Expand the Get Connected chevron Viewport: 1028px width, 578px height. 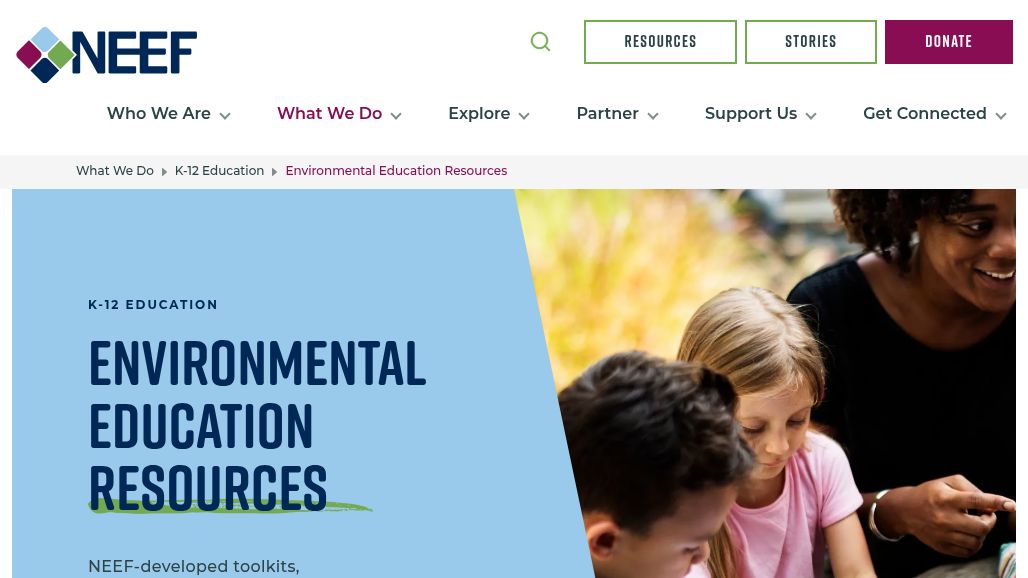pyautogui.click(x=1000, y=116)
